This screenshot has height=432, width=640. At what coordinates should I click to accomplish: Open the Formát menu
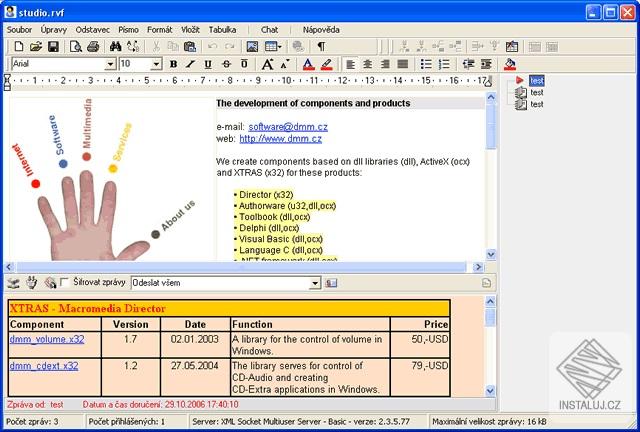[x=160, y=30]
